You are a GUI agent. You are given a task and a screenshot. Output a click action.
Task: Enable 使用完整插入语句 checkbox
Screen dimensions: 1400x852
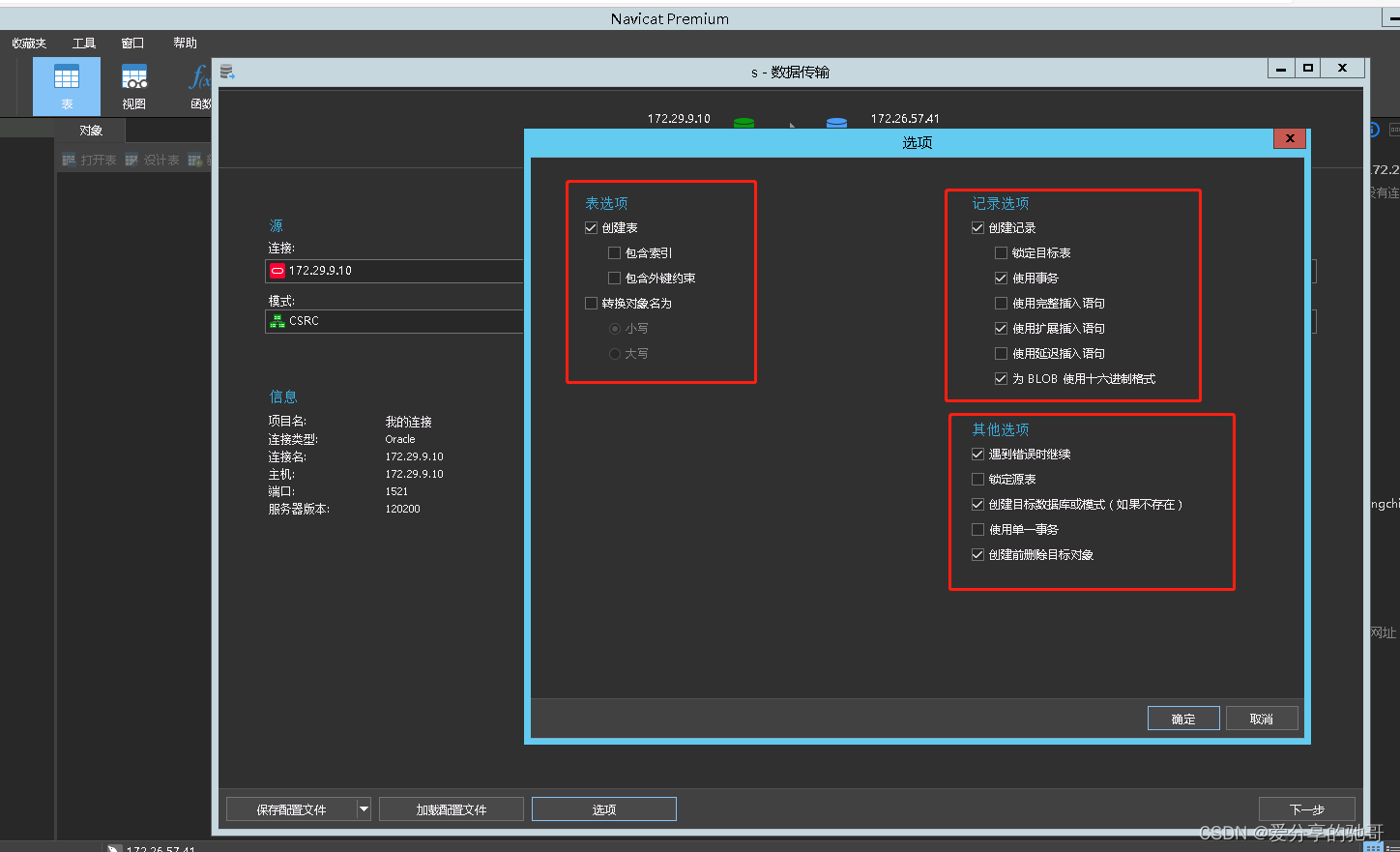coord(1001,304)
